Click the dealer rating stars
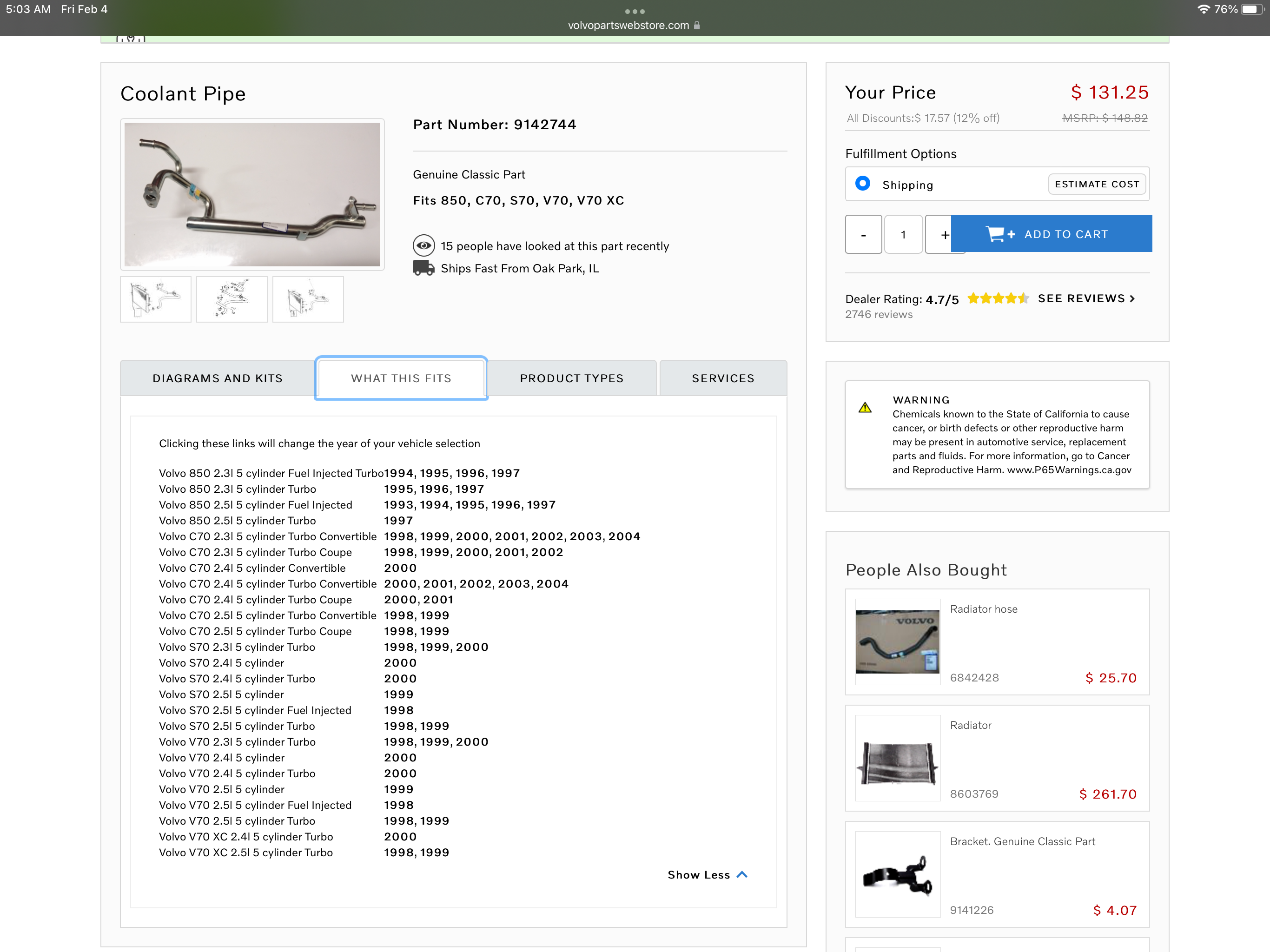This screenshot has height=952, width=1270. 998,298
